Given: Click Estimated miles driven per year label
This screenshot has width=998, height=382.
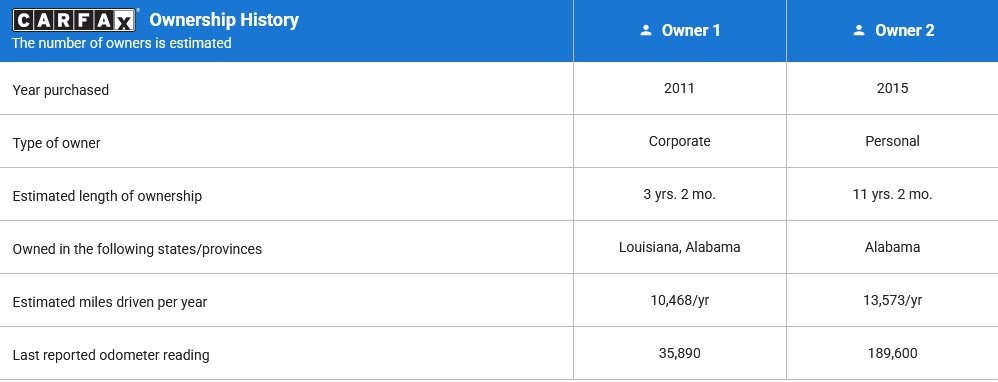Looking at the screenshot, I should point(109,302).
